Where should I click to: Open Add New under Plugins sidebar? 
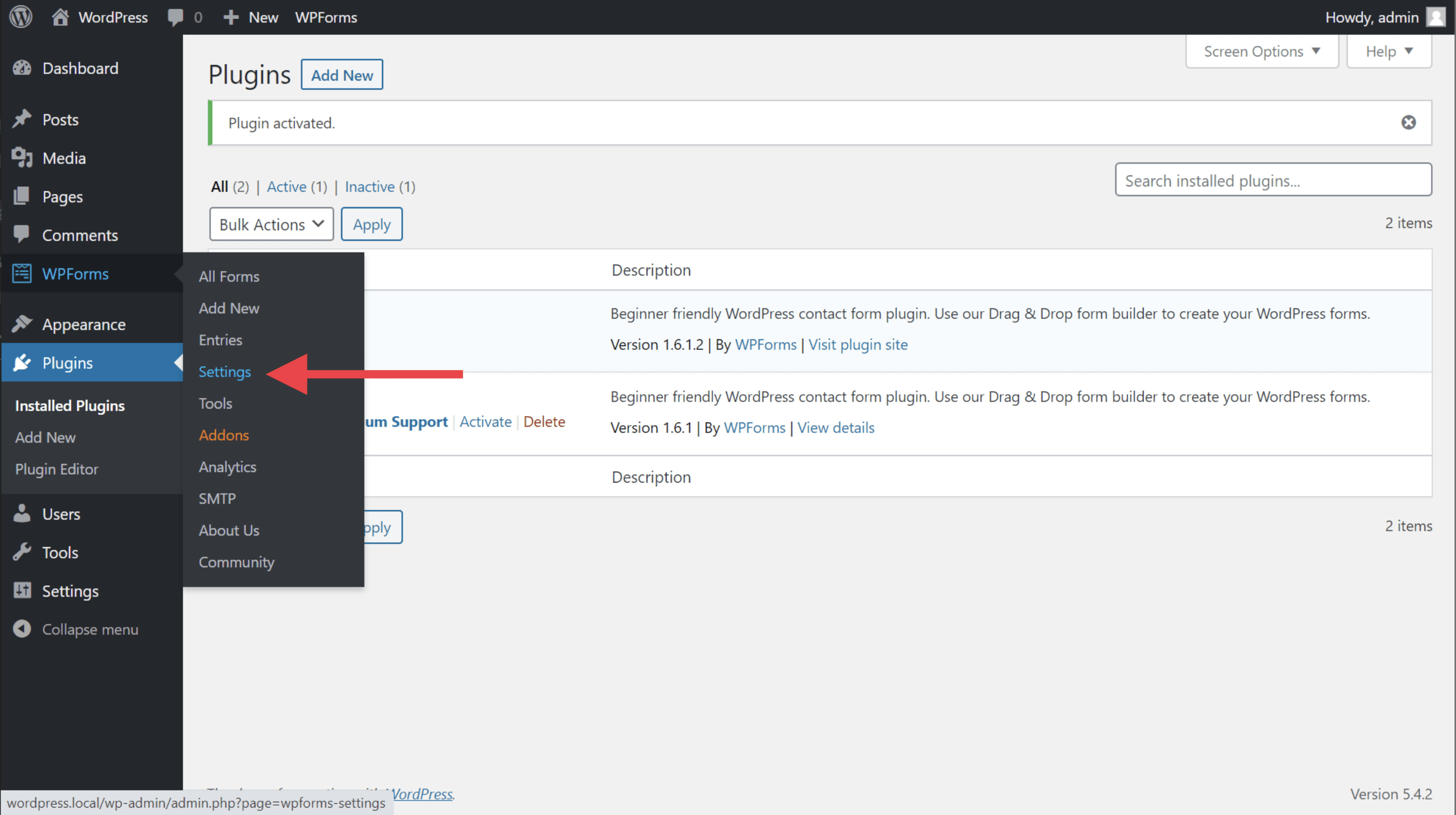45,437
